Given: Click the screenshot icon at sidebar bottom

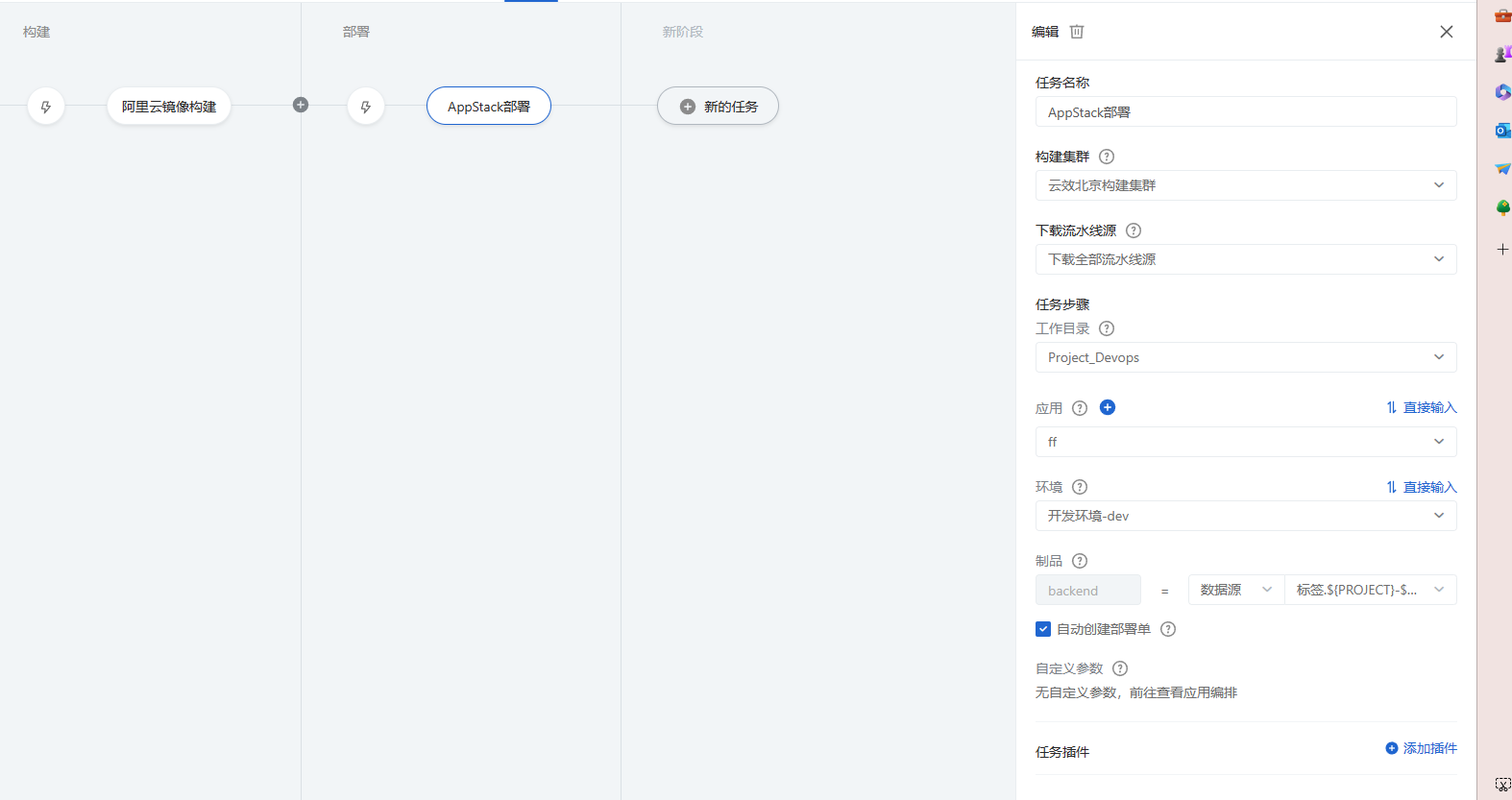Looking at the screenshot, I should (x=1502, y=785).
